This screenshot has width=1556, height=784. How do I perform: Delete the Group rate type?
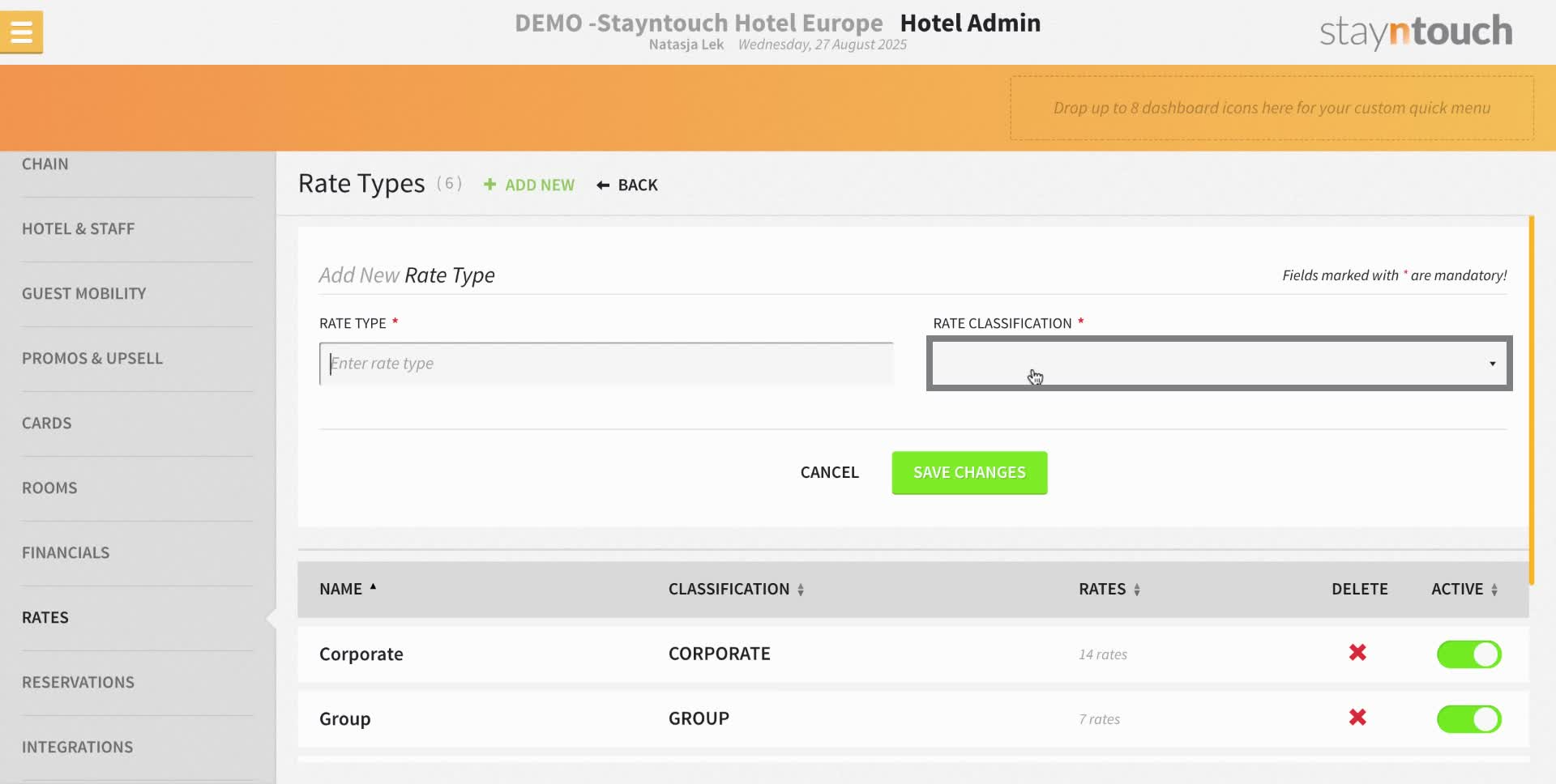1357,718
